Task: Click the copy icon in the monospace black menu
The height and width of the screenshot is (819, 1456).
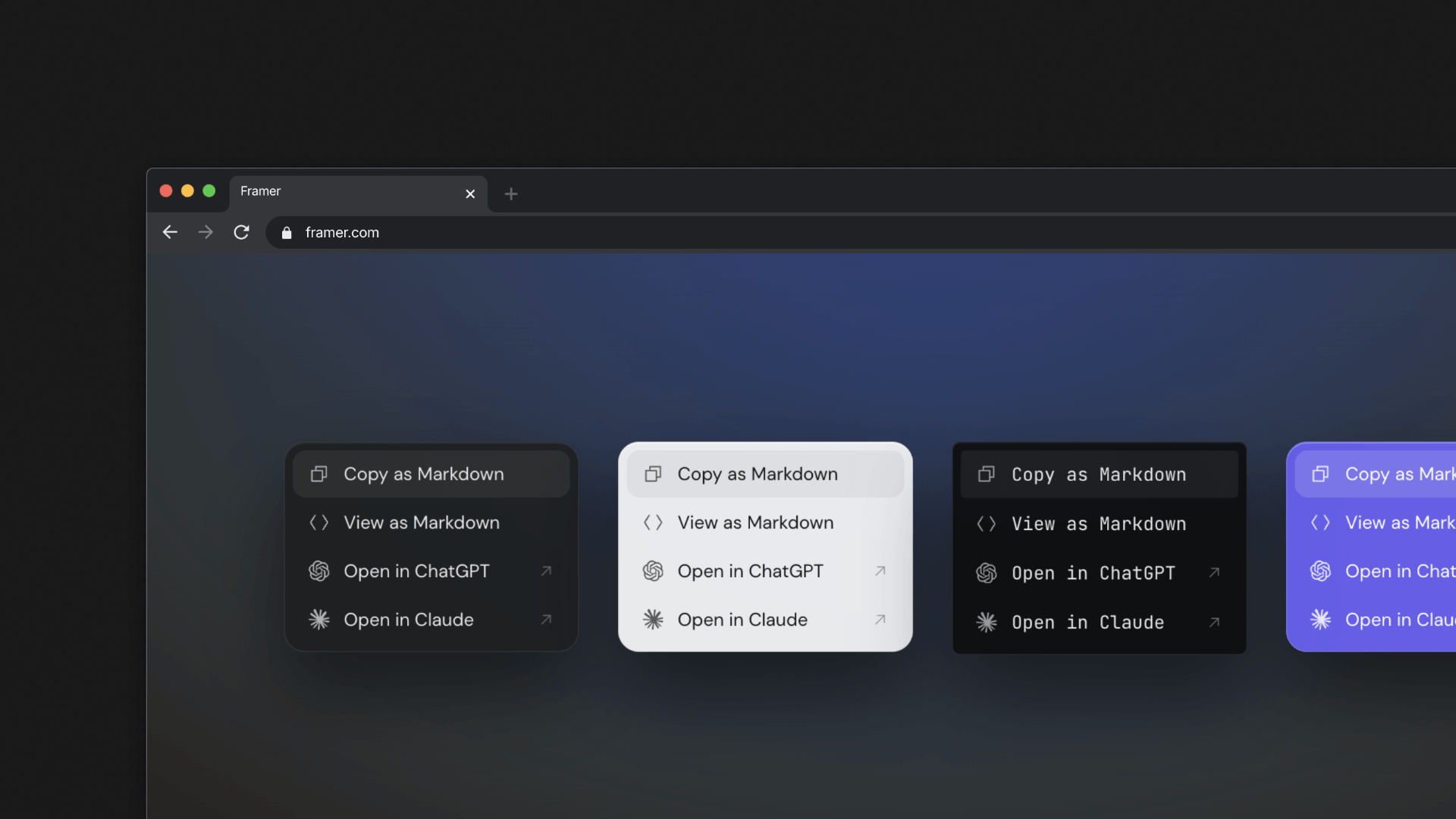Action: 987,474
